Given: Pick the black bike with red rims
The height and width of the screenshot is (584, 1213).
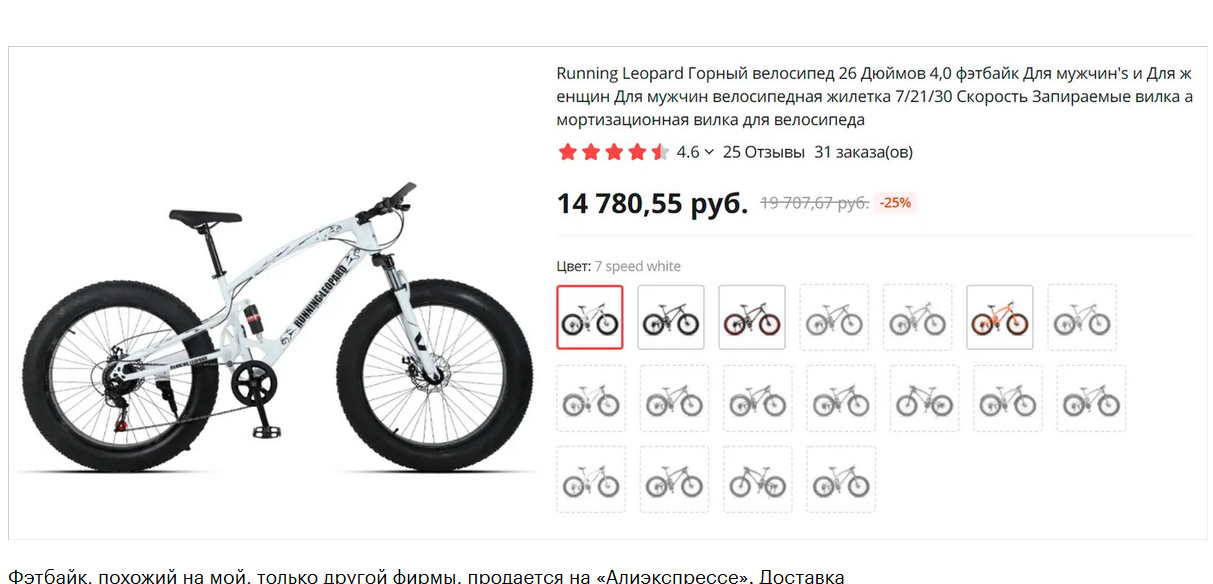Looking at the screenshot, I should [752, 317].
